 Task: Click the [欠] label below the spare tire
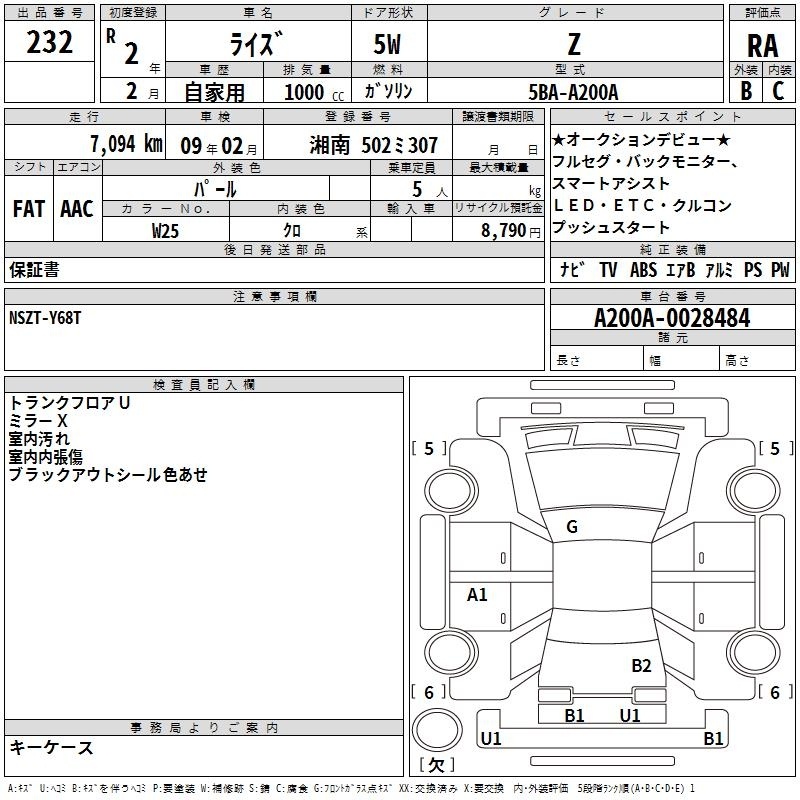tap(437, 764)
